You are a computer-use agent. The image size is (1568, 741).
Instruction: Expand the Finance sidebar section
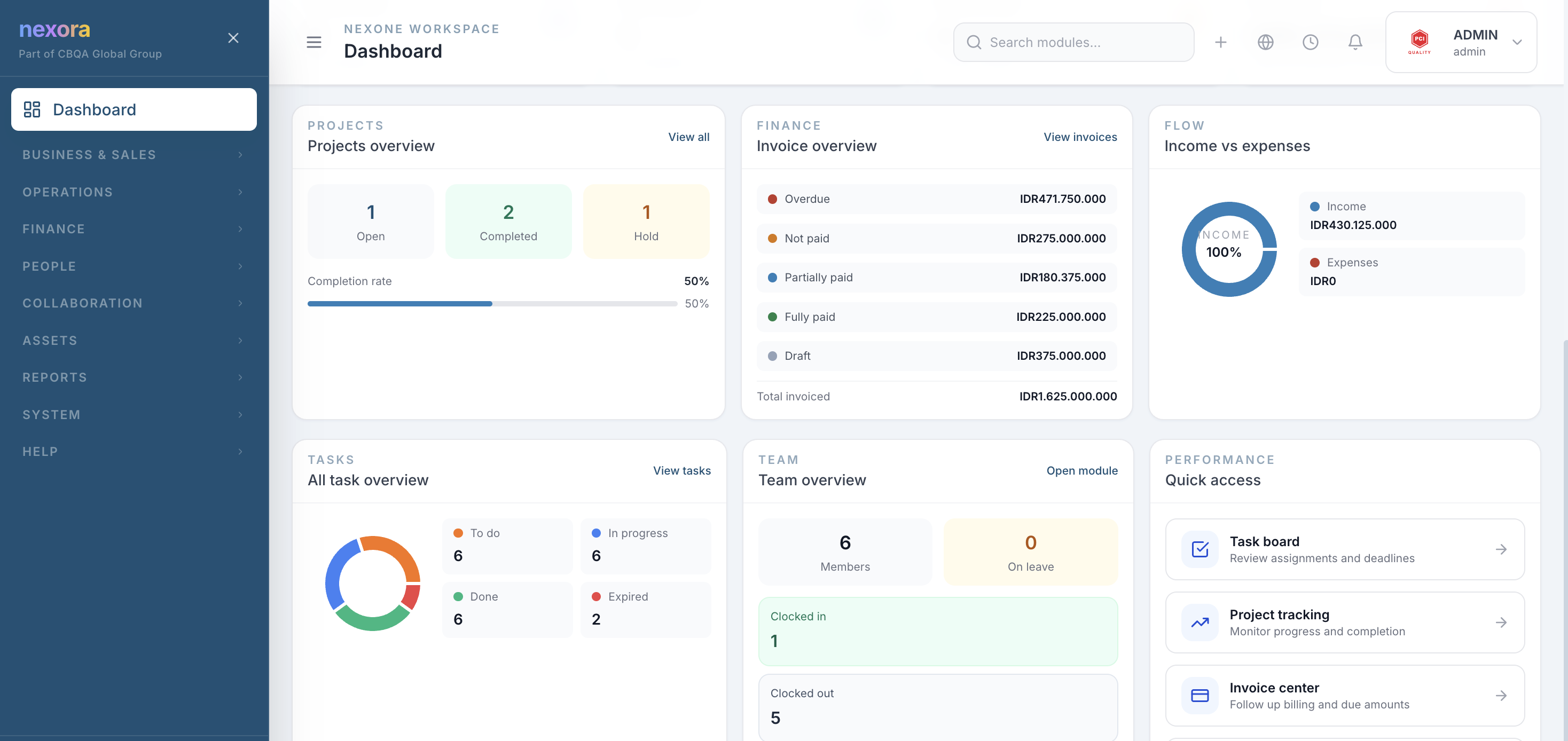click(x=134, y=228)
